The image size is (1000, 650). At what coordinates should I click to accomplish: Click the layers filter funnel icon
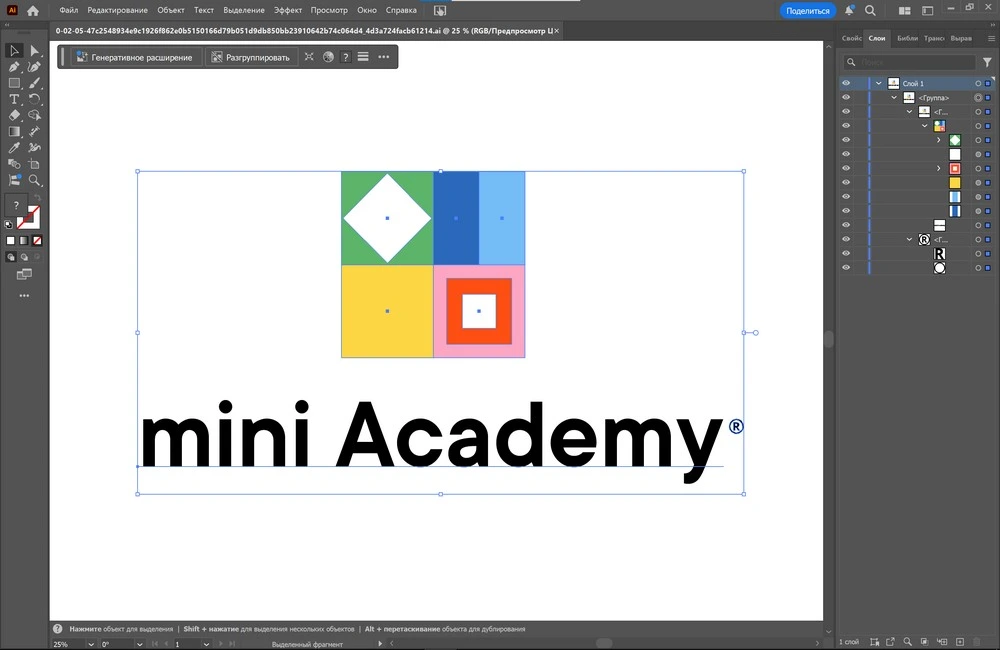pyautogui.click(x=988, y=62)
